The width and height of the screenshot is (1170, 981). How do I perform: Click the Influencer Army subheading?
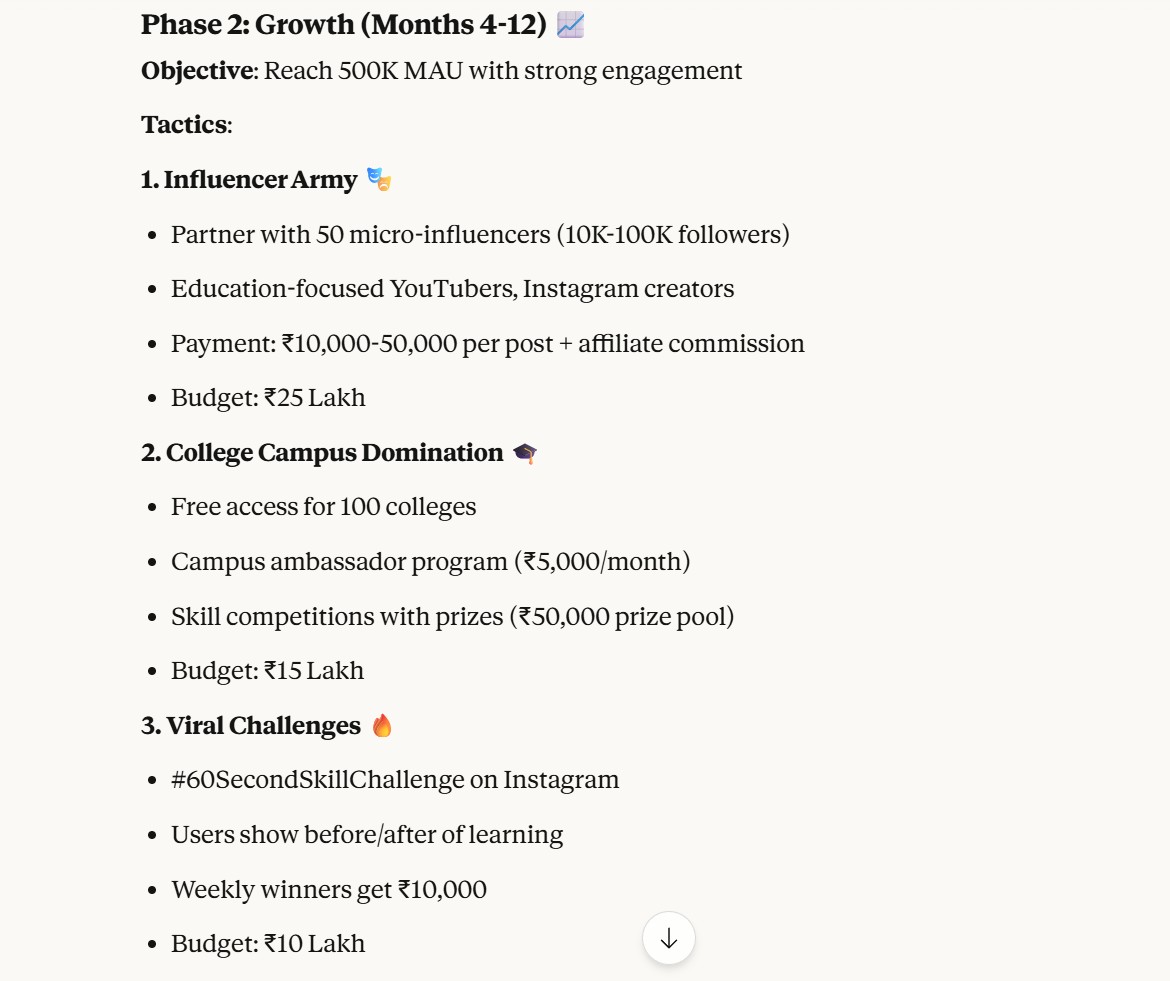(x=249, y=180)
